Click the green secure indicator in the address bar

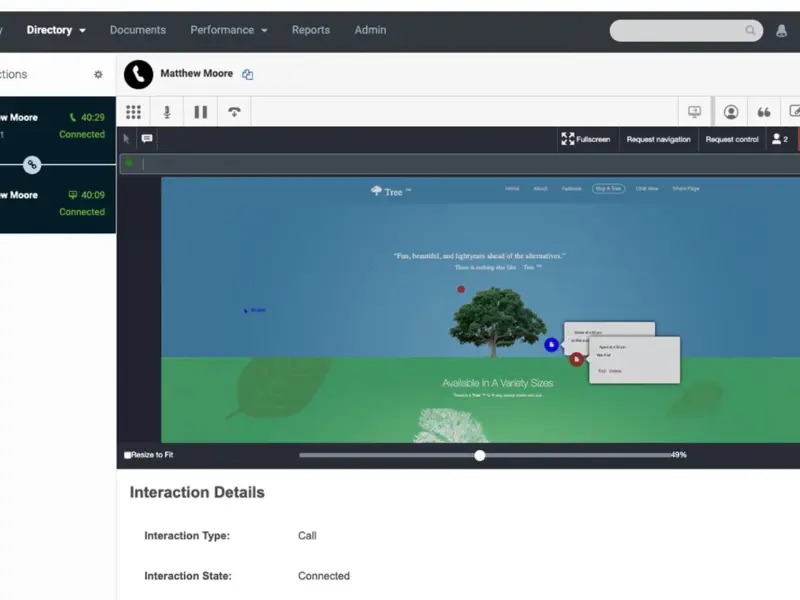click(129, 163)
